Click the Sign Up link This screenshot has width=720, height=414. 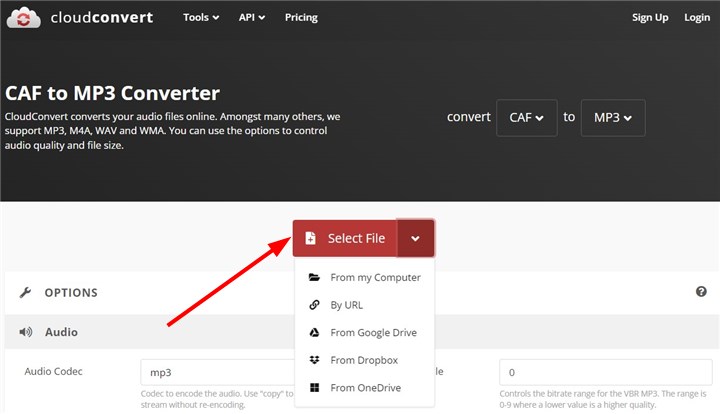click(x=650, y=17)
